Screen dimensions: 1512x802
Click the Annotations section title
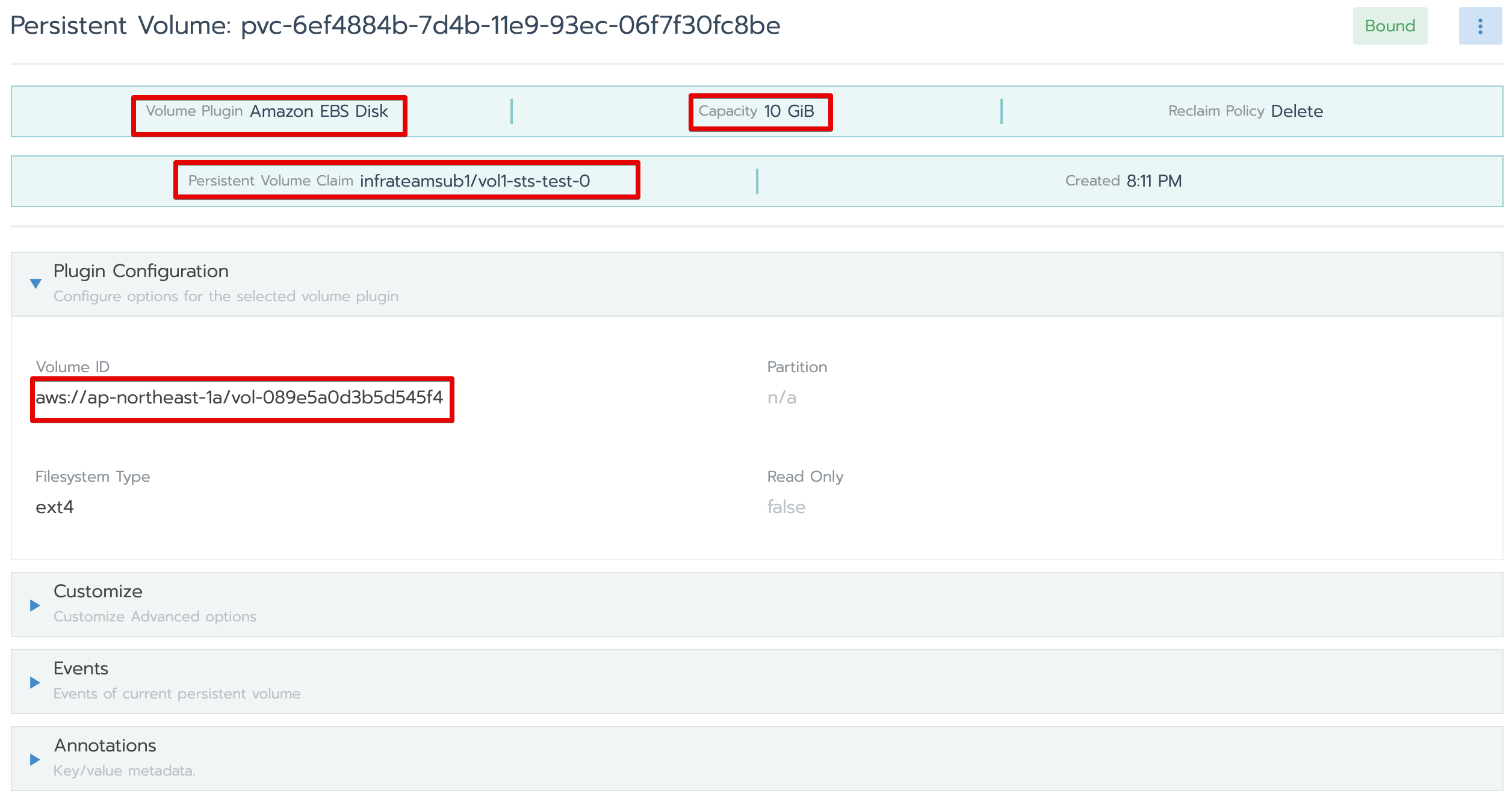(x=105, y=745)
